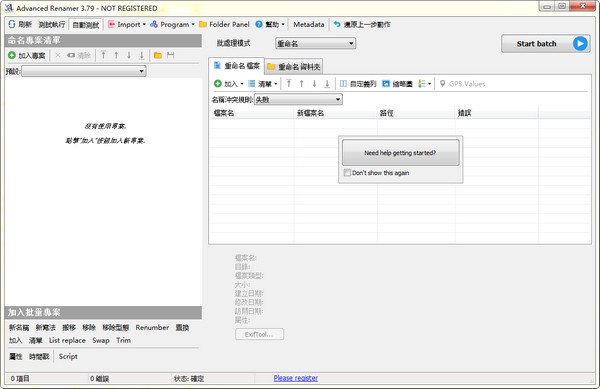Add the move batch method

coord(69,328)
